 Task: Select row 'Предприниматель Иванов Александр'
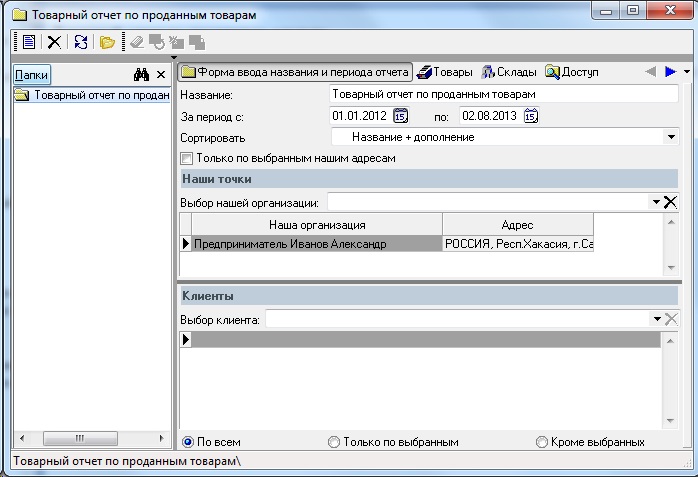pyautogui.click(x=317, y=244)
